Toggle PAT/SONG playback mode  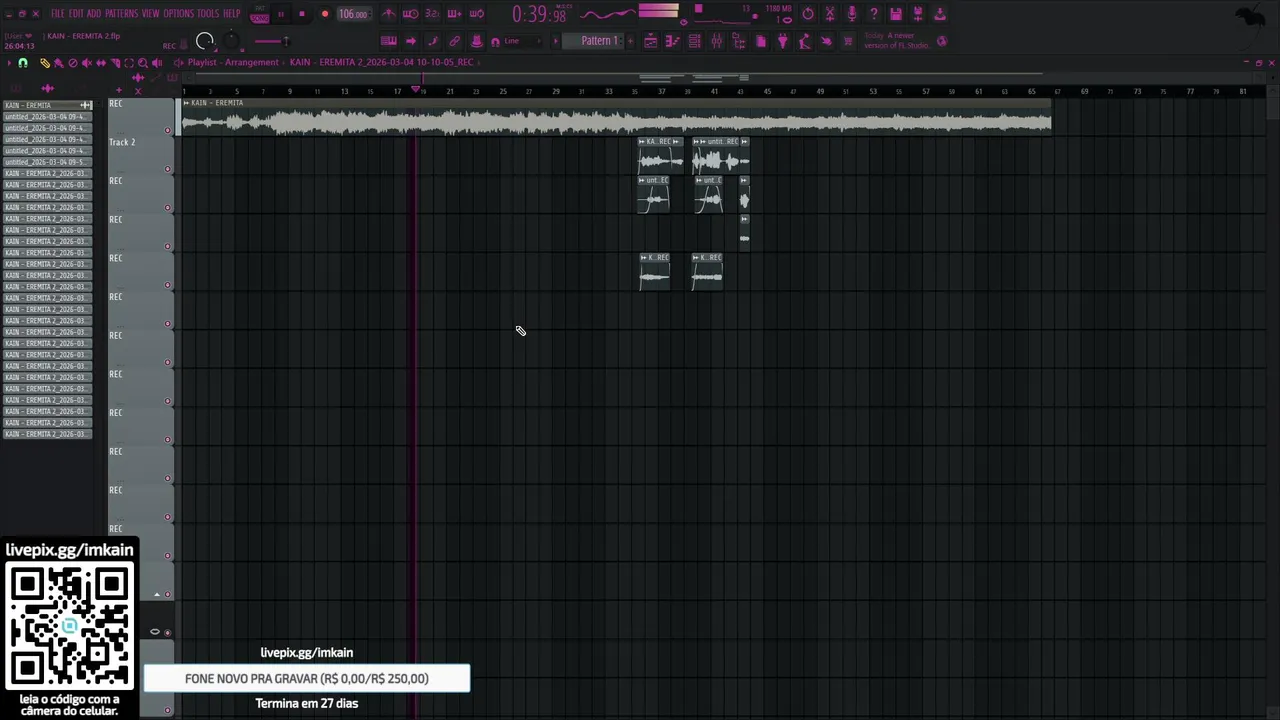click(260, 15)
